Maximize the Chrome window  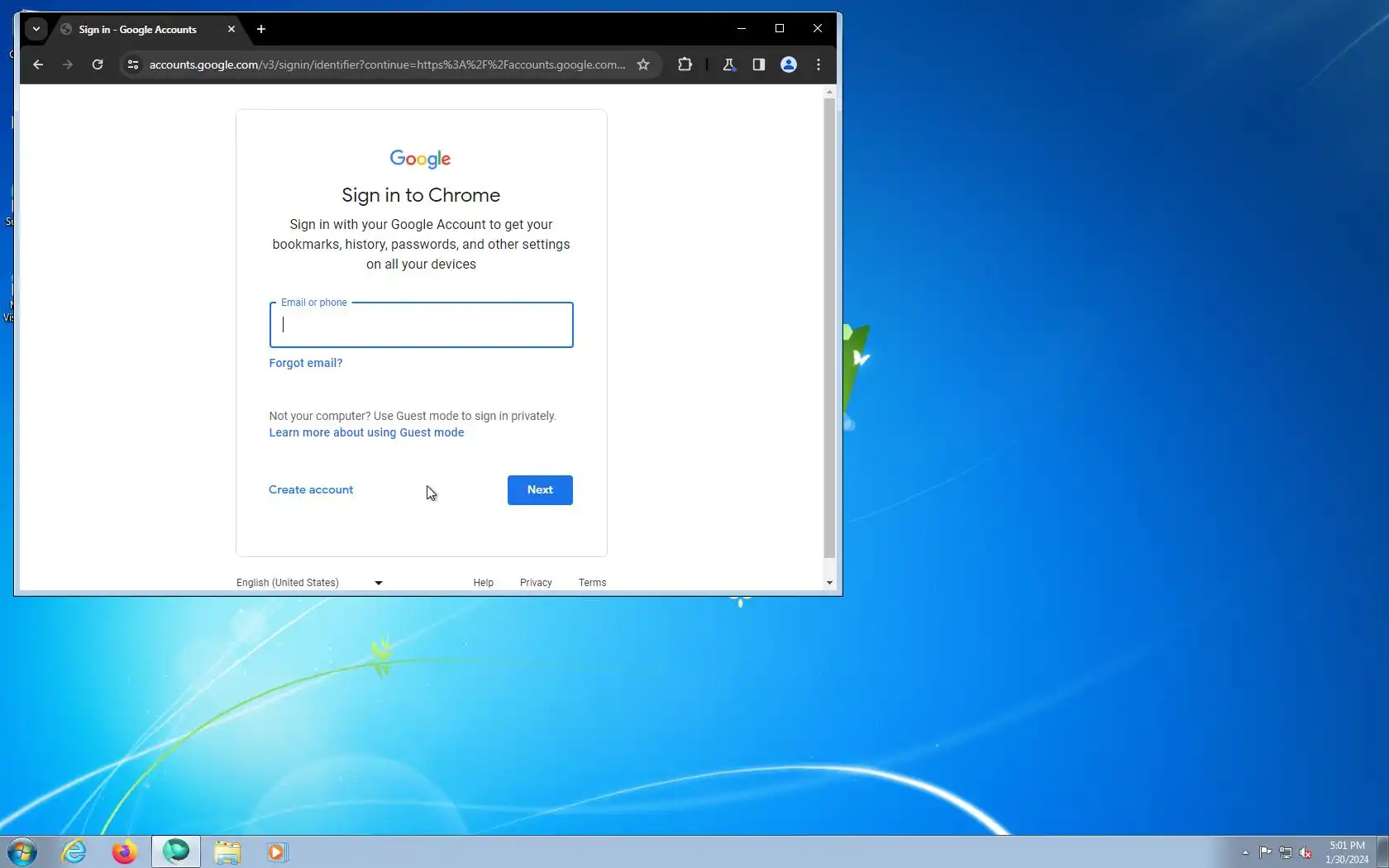coord(780,28)
